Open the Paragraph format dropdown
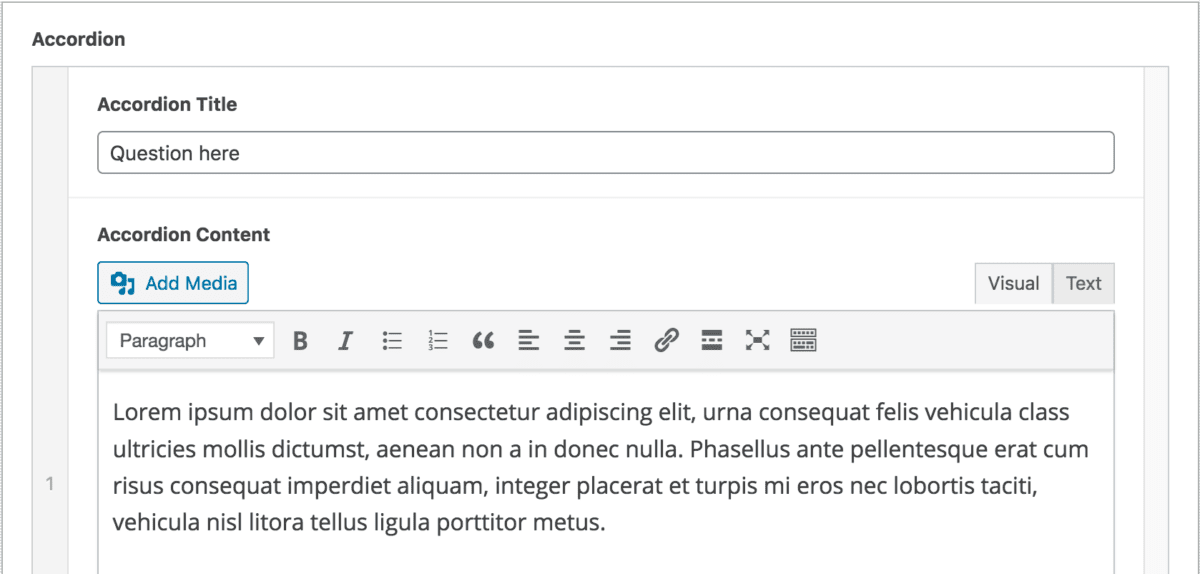 (x=190, y=341)
